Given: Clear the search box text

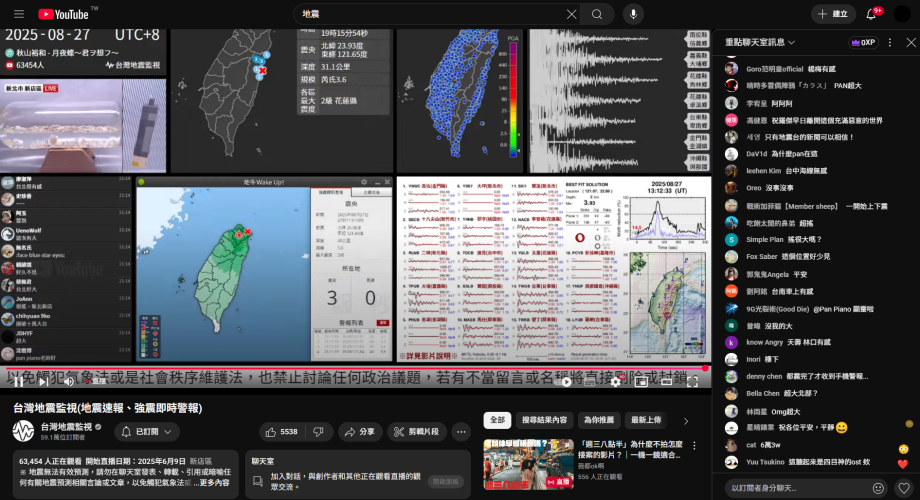Looking at the screenshot, I should point(571,14).
